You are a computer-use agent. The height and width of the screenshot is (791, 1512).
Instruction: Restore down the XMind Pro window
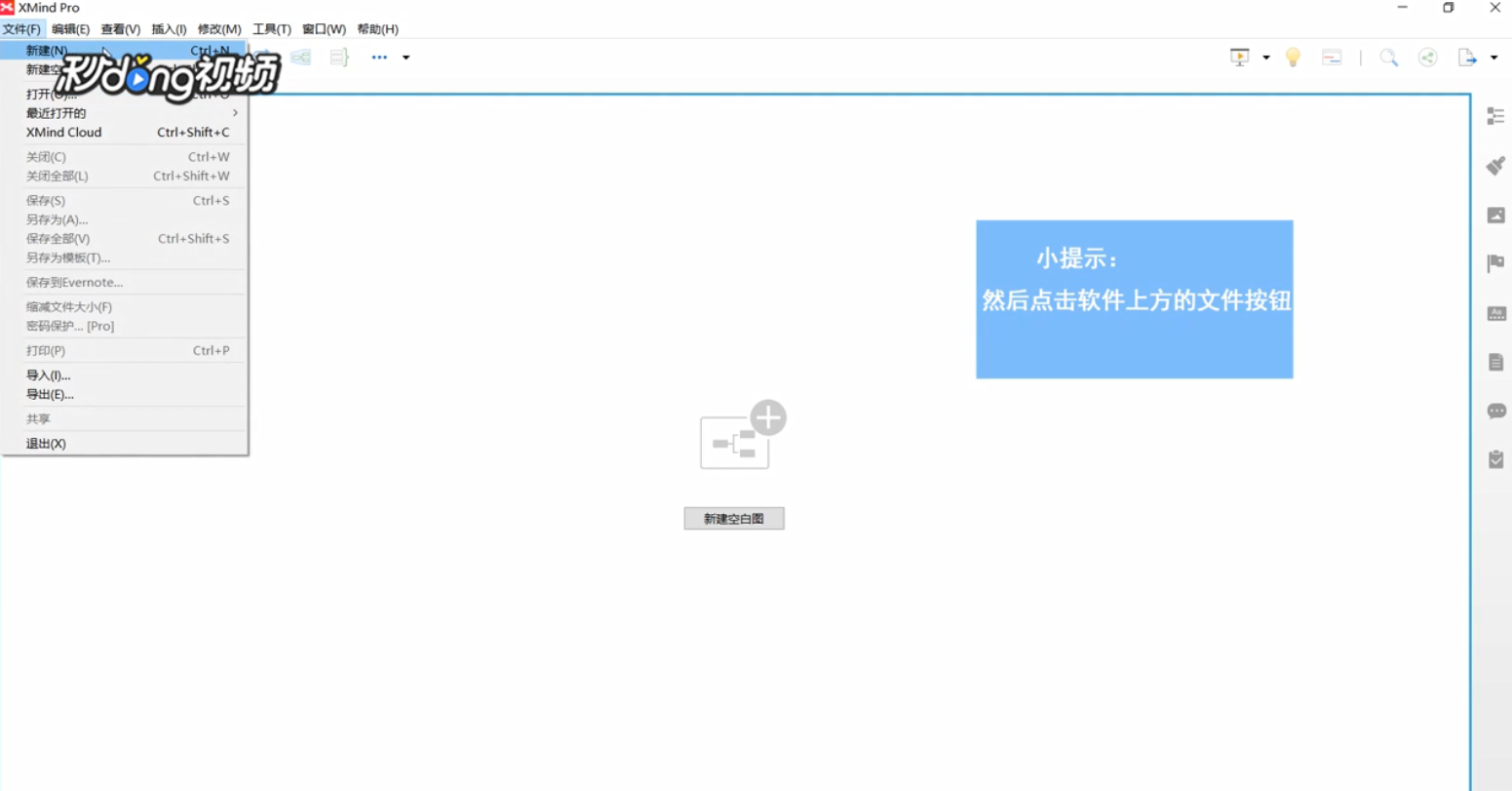1449,8
